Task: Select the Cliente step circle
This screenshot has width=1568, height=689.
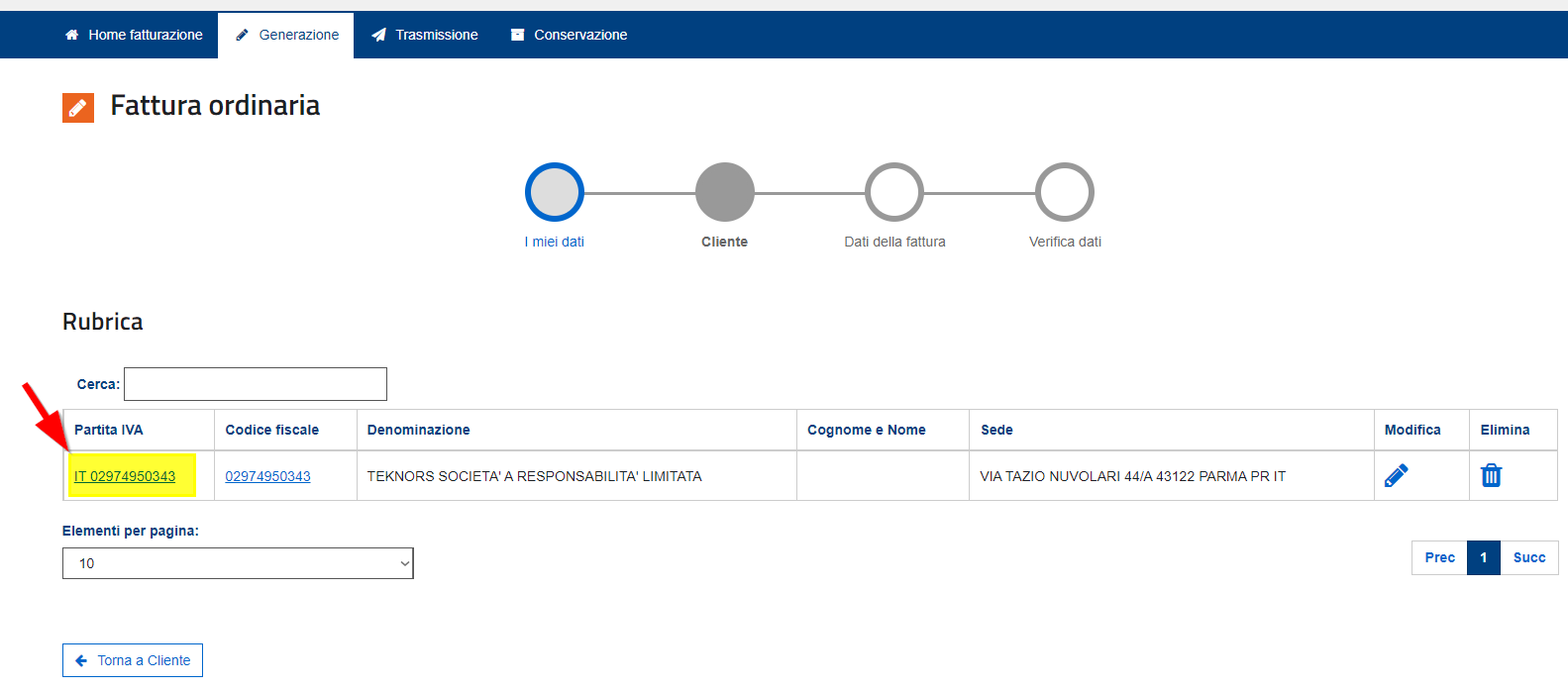Action: point(725,192)
